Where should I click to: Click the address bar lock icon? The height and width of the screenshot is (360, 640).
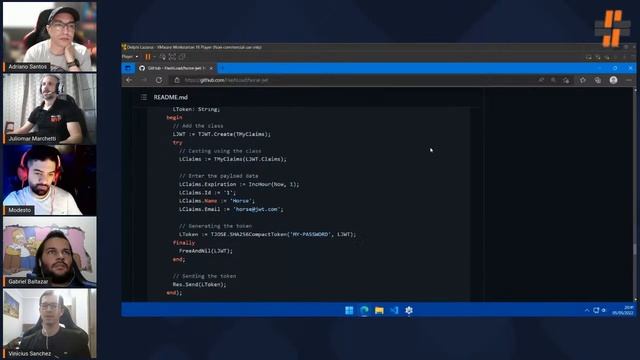point(177,80)
